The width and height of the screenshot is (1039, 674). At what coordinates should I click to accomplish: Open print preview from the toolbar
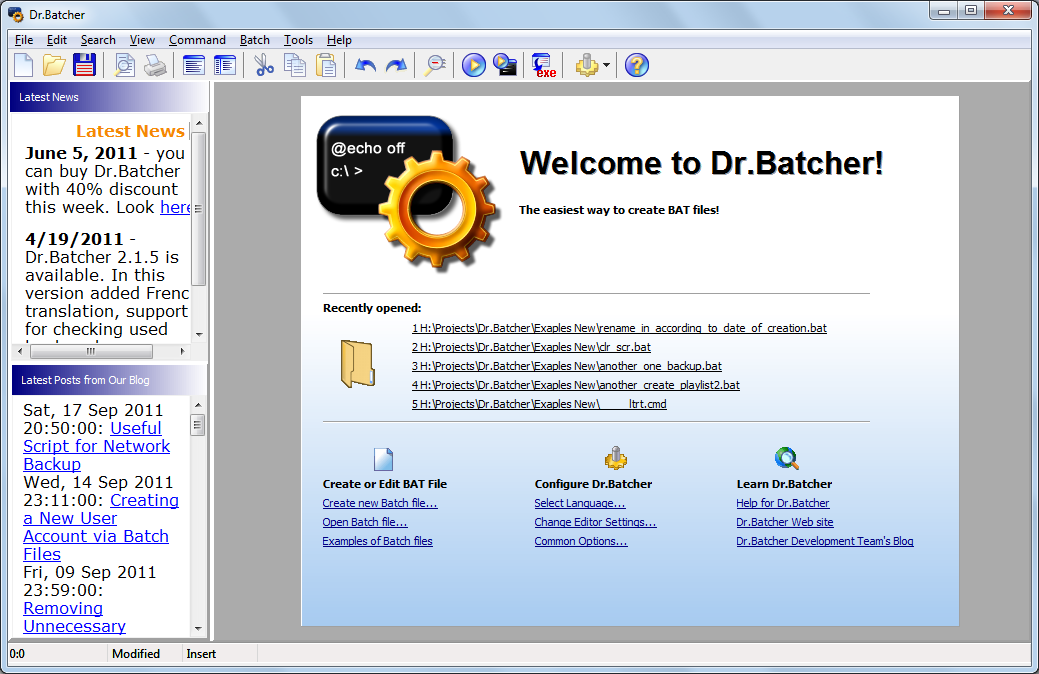pos(124,65)
